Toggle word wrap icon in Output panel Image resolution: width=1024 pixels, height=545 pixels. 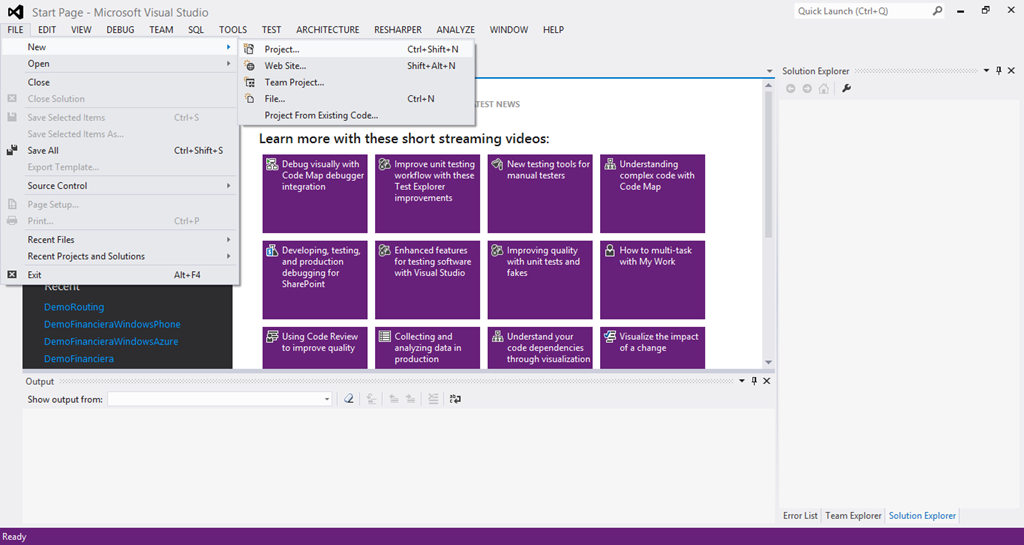point(455,399)
